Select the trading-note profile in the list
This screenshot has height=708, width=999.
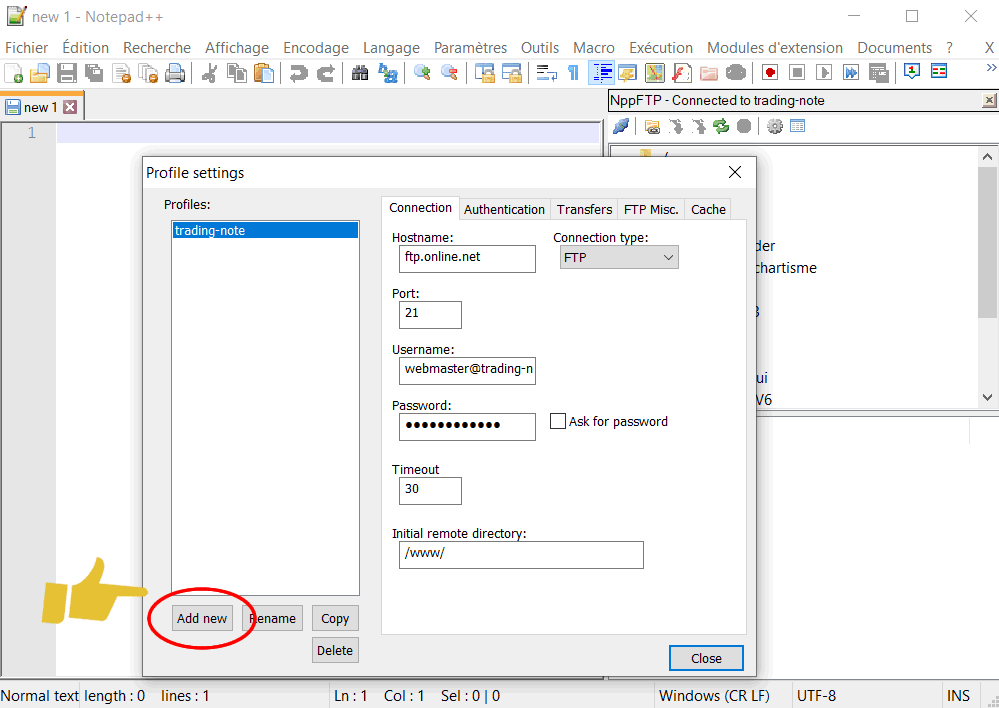point(265,231)
